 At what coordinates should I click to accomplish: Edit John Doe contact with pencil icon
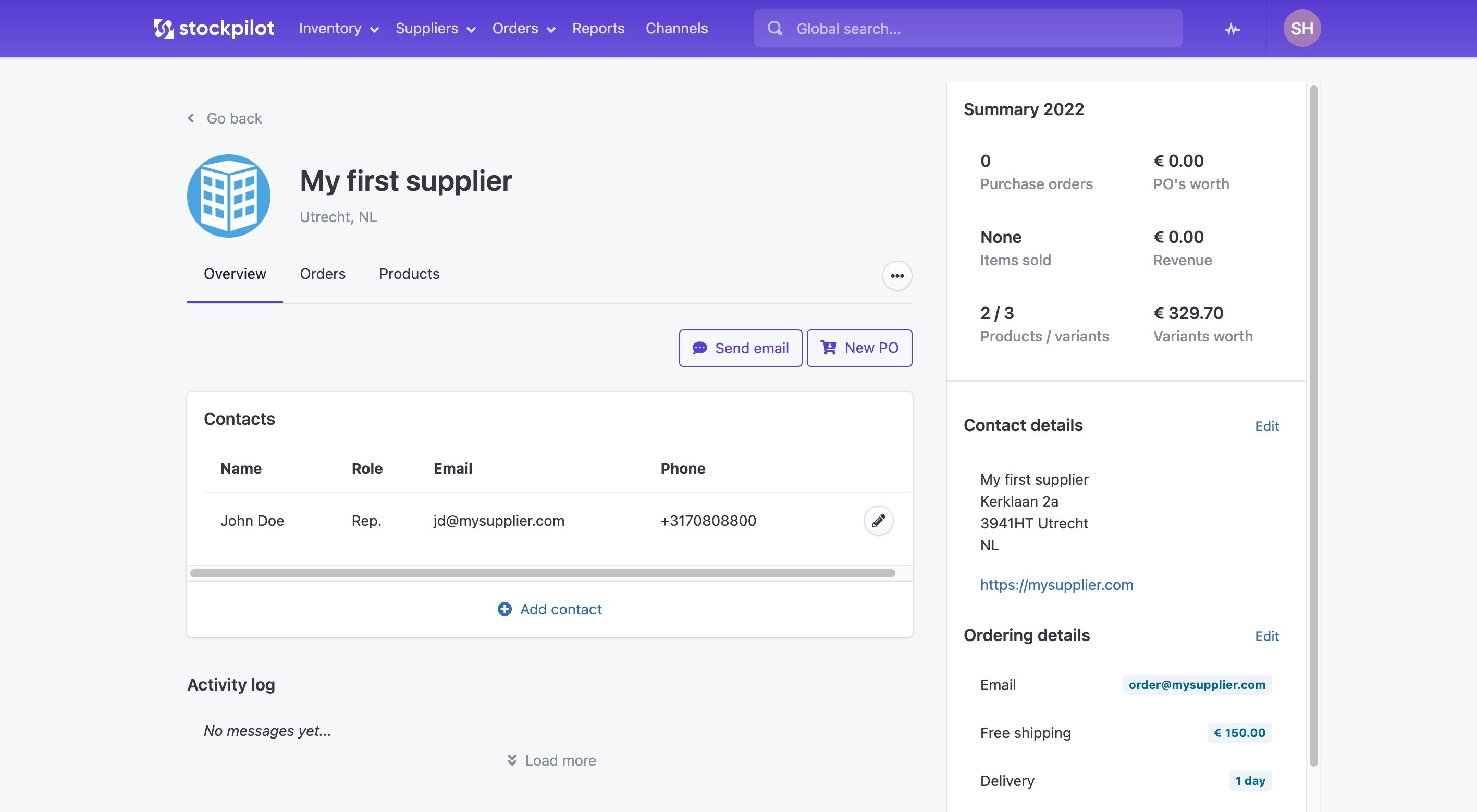pos(878,521)
